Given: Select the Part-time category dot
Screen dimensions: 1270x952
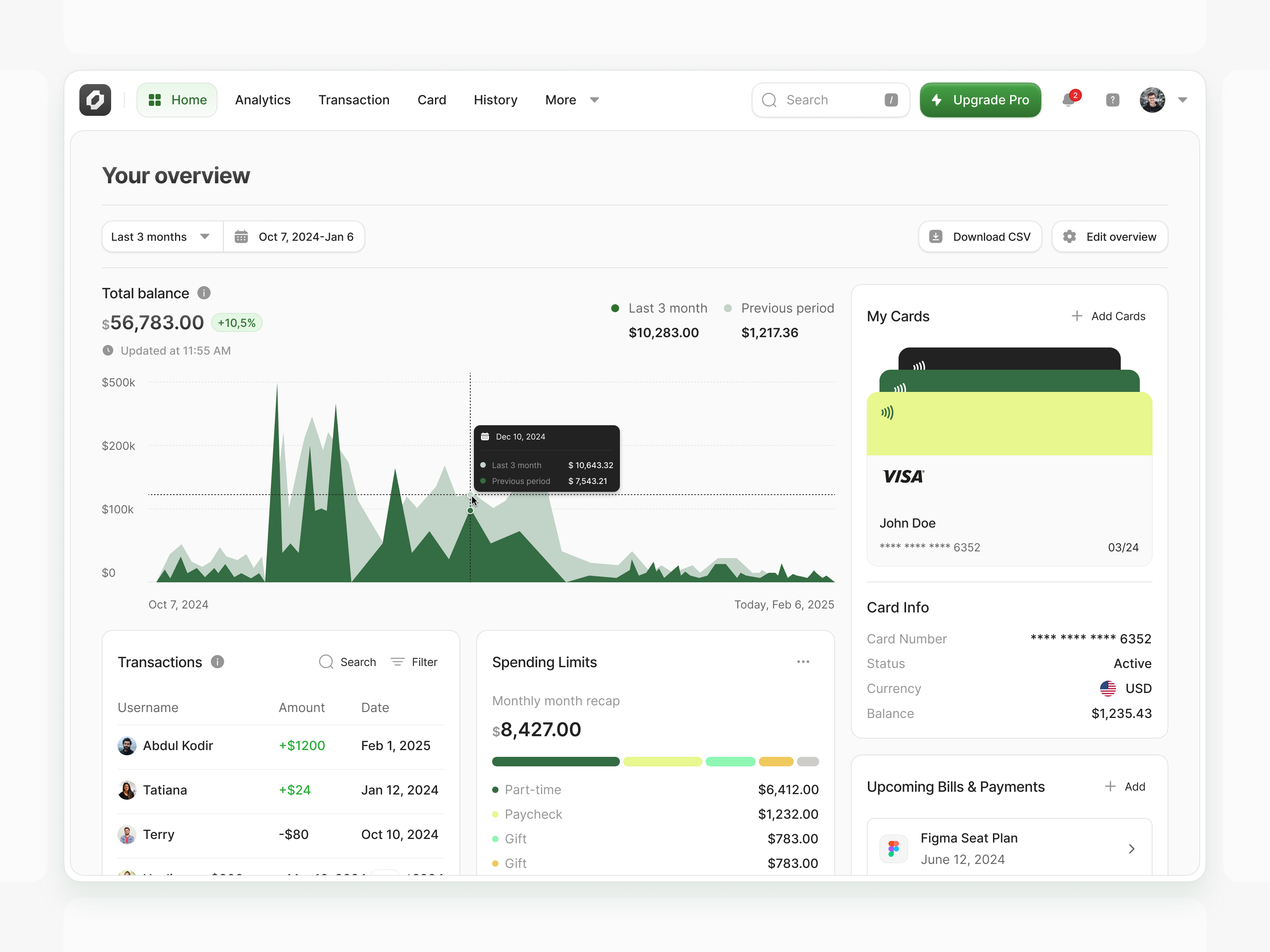Looking at the screenshot, I should click(x=495, y=790).
